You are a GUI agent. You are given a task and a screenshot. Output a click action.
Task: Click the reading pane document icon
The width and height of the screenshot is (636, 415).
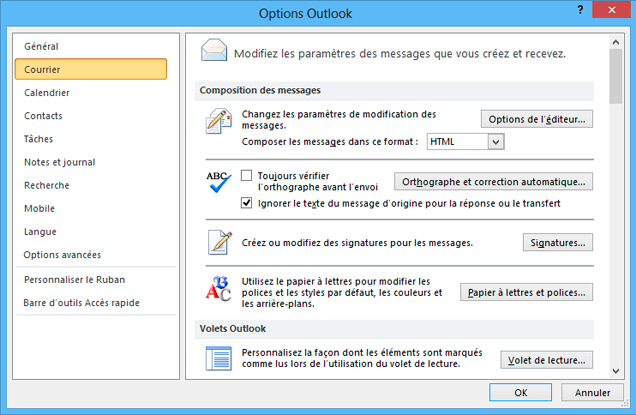[x=218, y=358]
